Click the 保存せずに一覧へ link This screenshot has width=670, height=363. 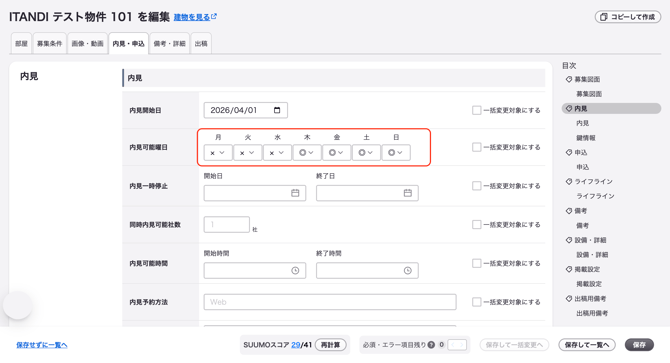pos(42,345)
